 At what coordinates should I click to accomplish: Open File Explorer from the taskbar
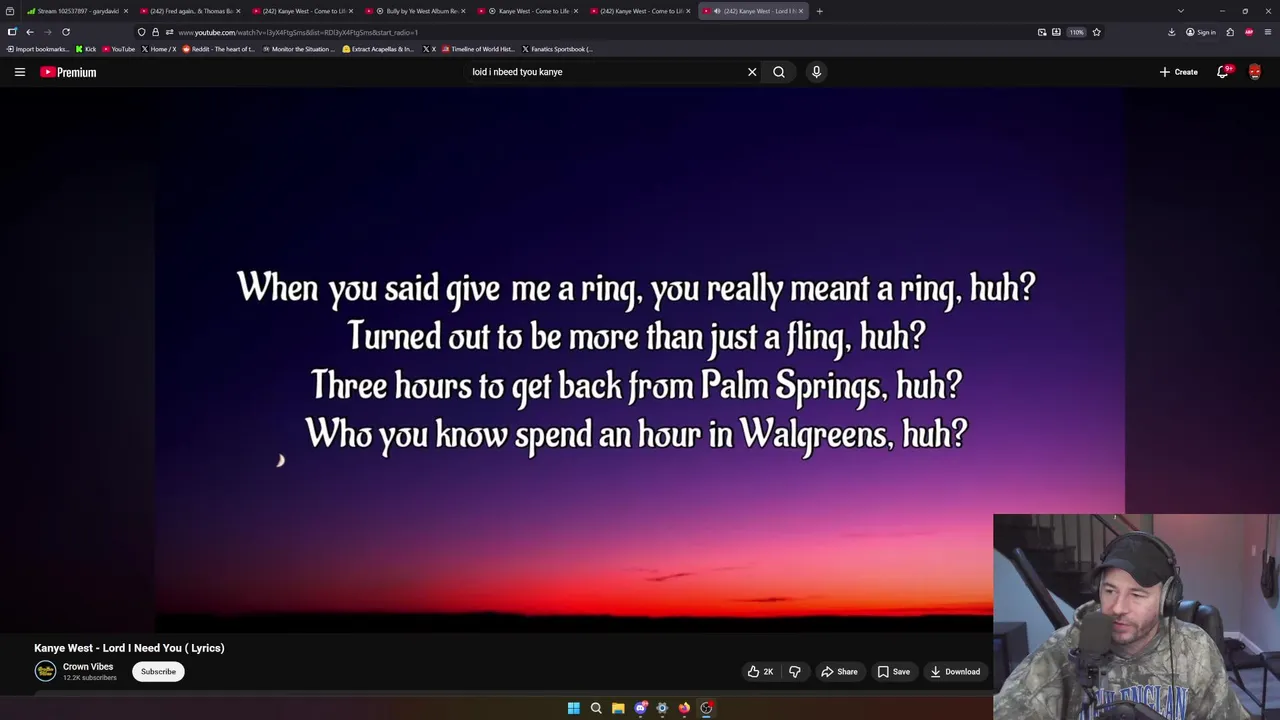coord(618,708)
